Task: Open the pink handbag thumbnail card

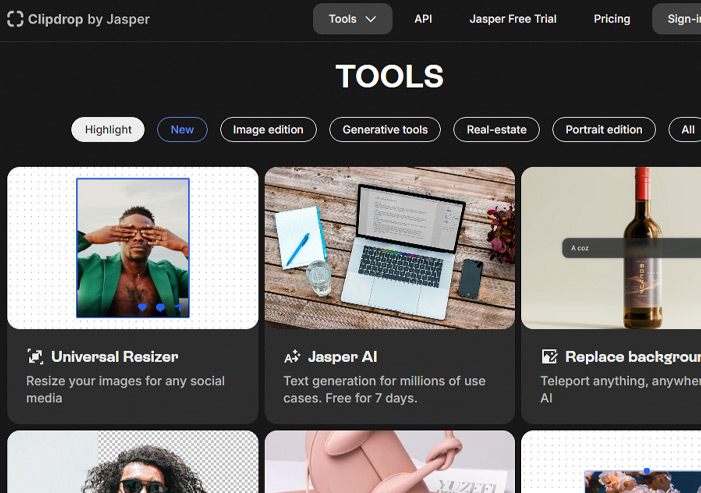Action: pyautogui.click(x=390, y=462)
